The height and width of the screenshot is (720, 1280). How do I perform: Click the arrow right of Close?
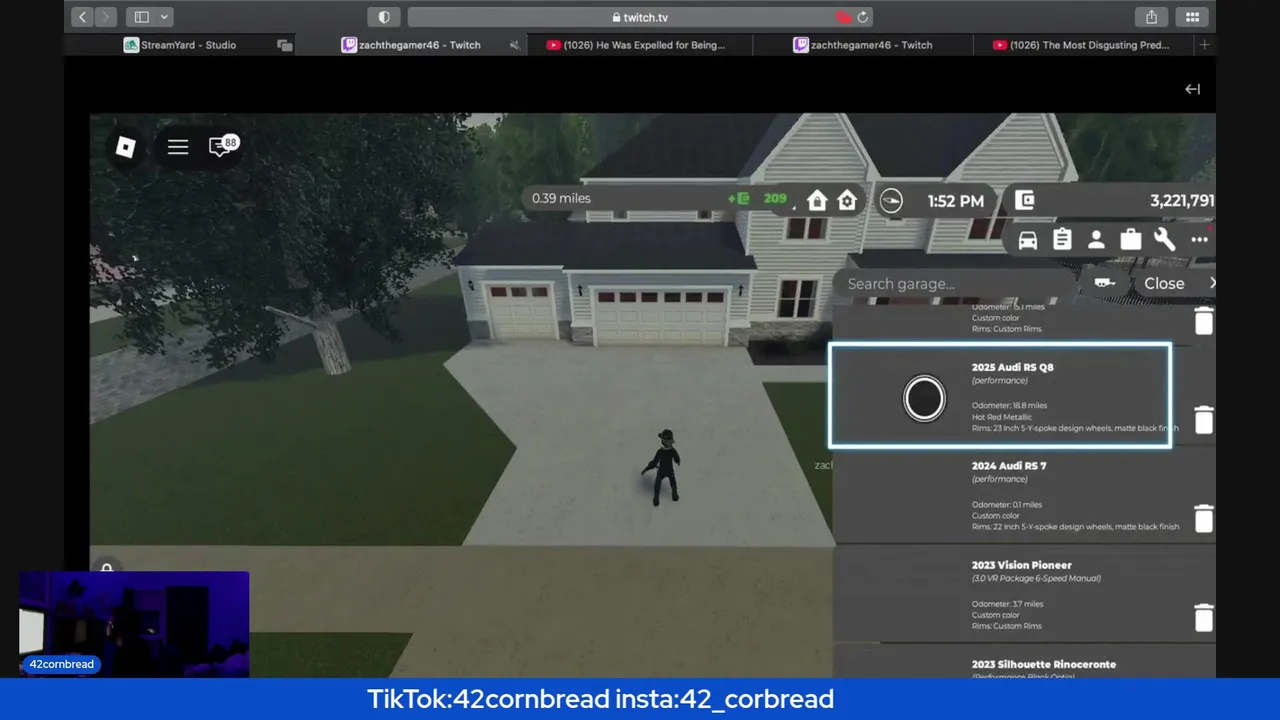pos(1212,283)
